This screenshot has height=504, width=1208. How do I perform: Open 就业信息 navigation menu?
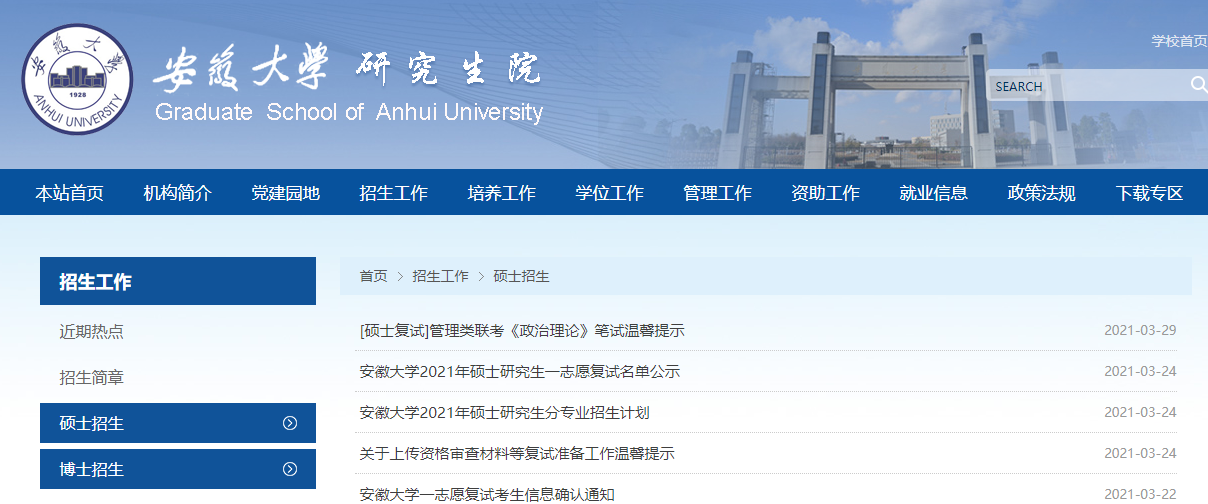click(x=933, y=193)
